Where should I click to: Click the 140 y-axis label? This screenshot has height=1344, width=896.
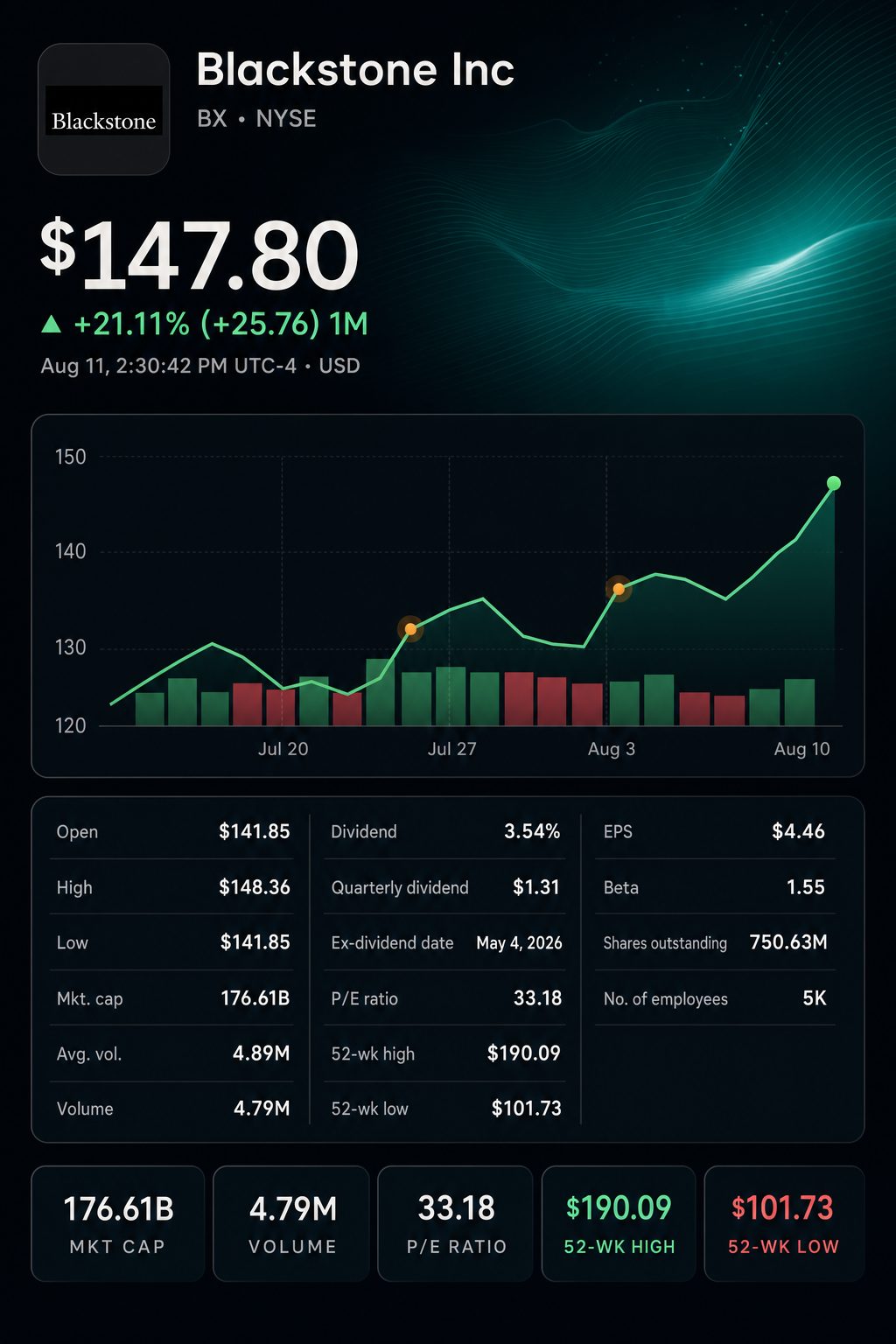[x=71, y=551]
